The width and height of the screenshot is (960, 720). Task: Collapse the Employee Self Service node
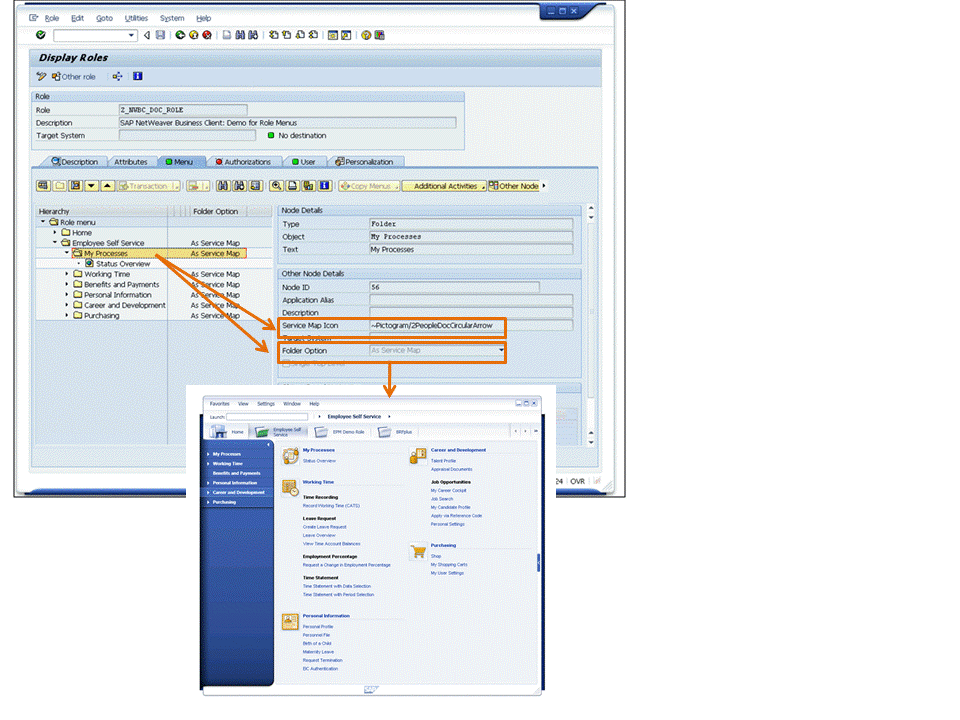[54, 243]
